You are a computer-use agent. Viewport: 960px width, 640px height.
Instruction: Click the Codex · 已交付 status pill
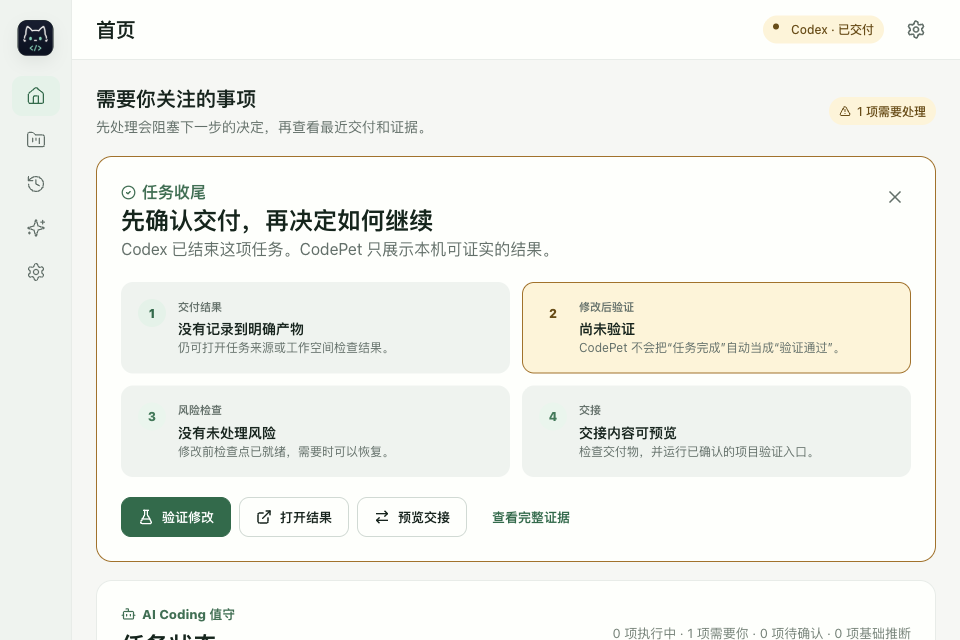[823, 29]
